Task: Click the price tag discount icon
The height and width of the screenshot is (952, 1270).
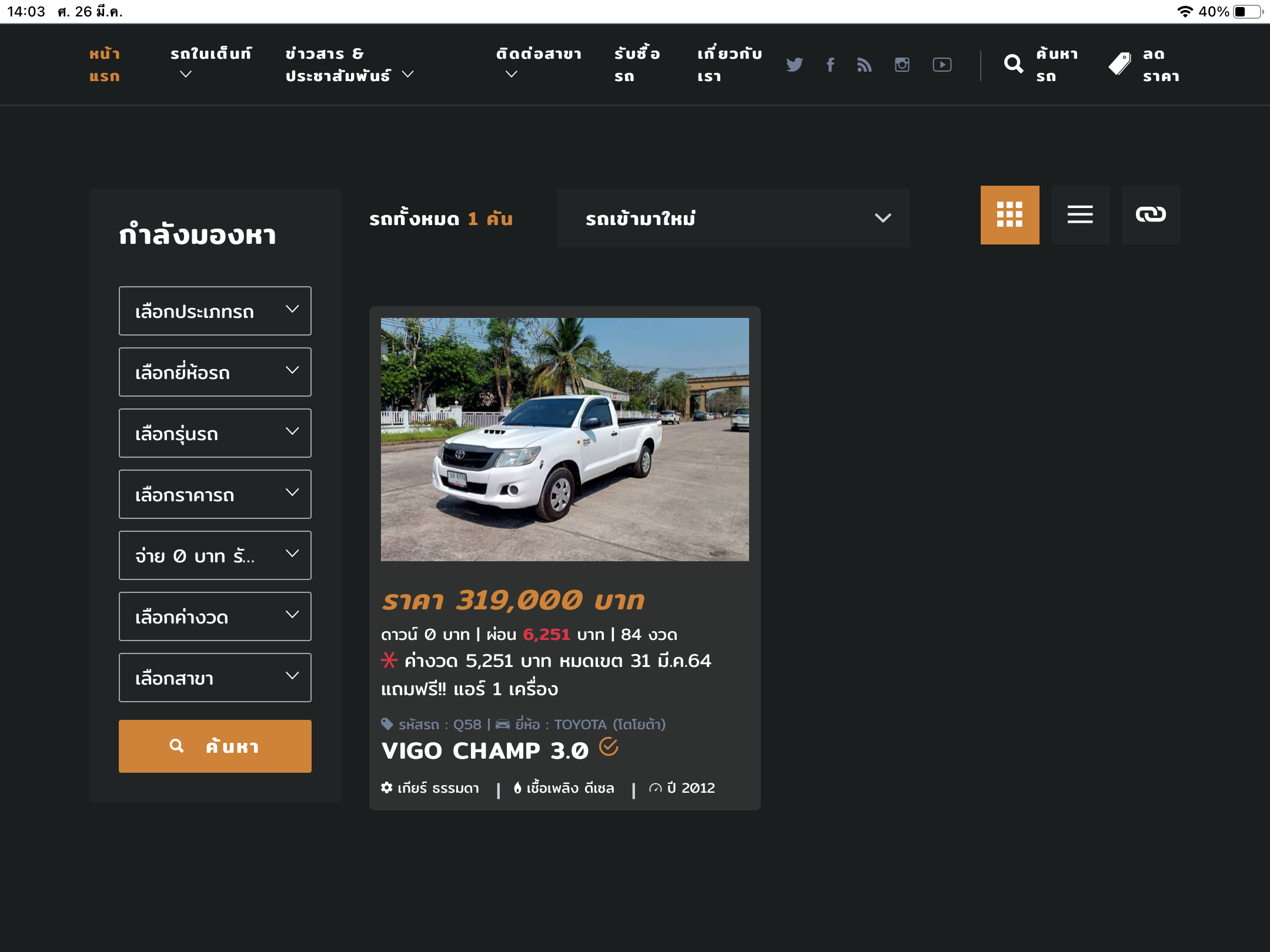Action: click(x=1119, y=64)
